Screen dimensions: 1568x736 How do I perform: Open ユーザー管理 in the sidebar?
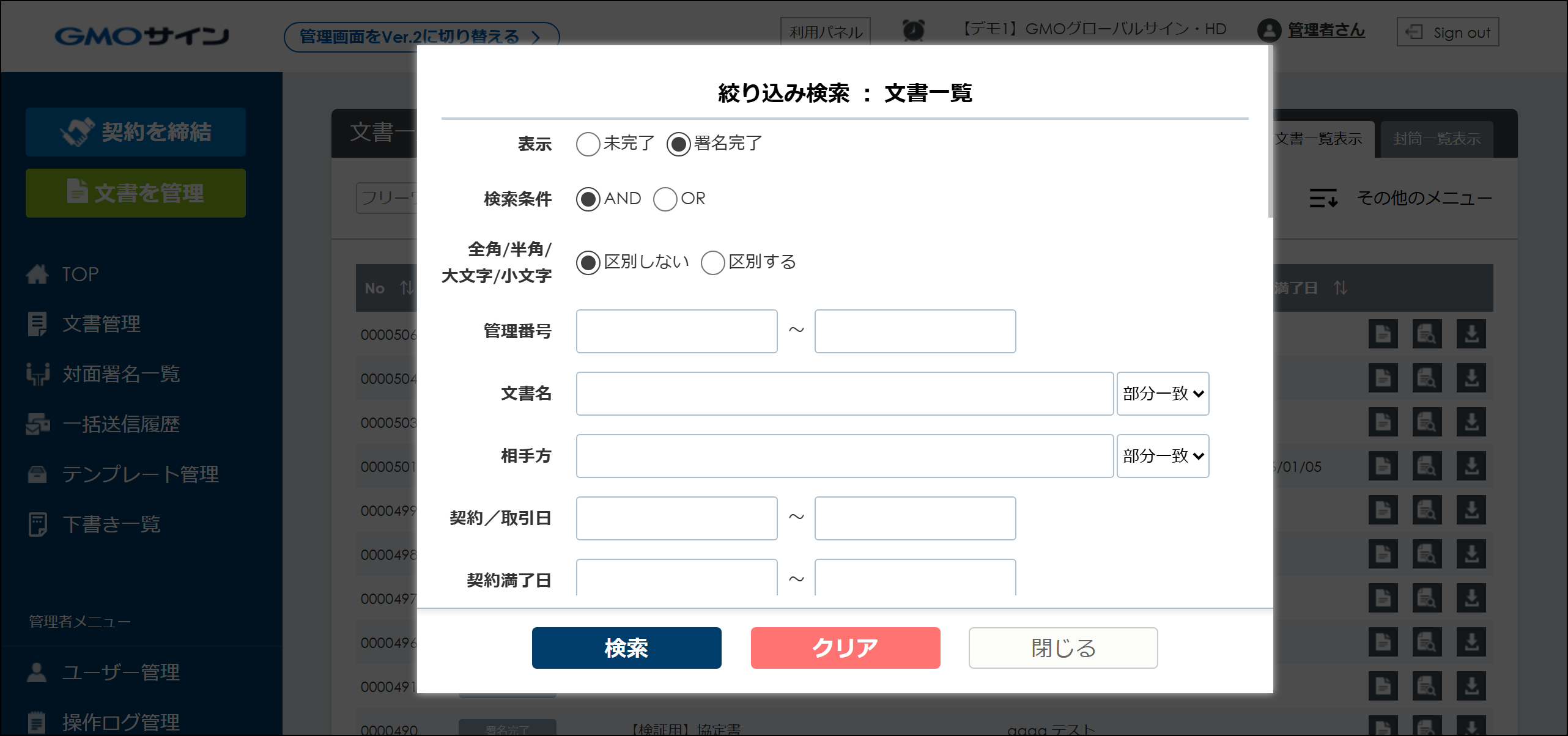click(120, 672)
